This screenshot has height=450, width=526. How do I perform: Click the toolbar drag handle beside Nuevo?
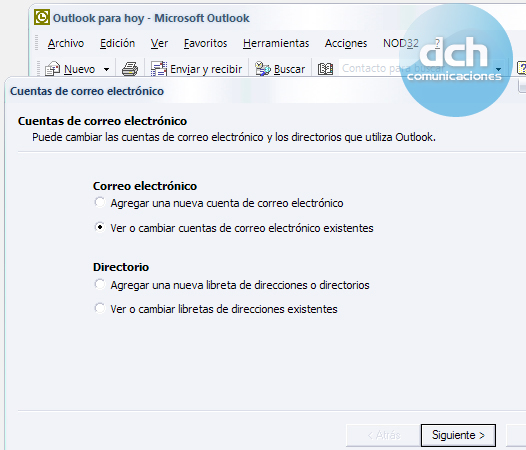click(x=39, y=69)
